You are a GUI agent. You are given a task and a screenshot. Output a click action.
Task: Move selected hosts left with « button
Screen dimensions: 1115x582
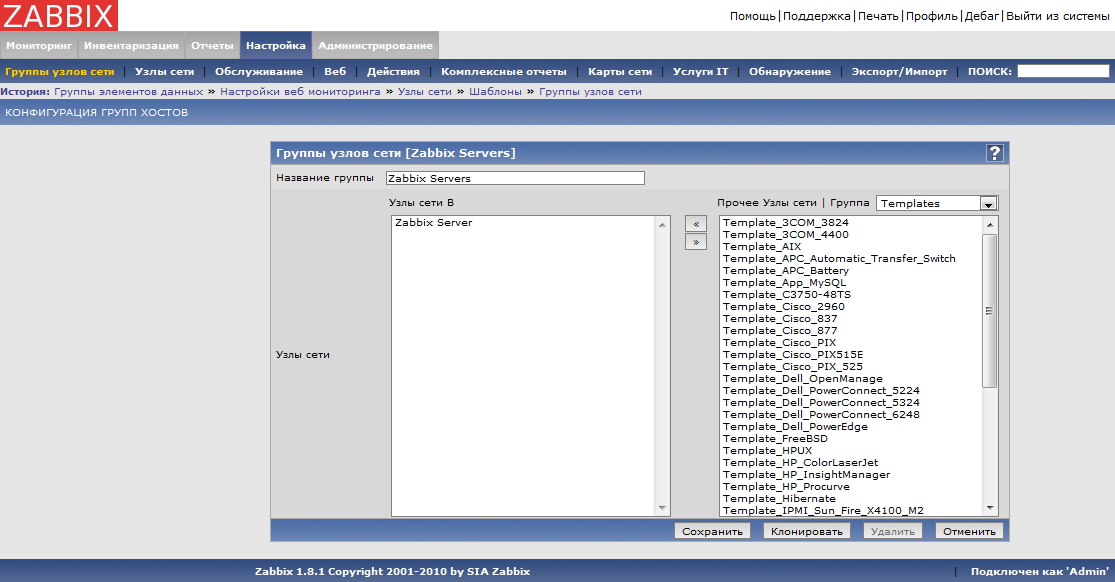pyautogui.click(x=695, y=224)
